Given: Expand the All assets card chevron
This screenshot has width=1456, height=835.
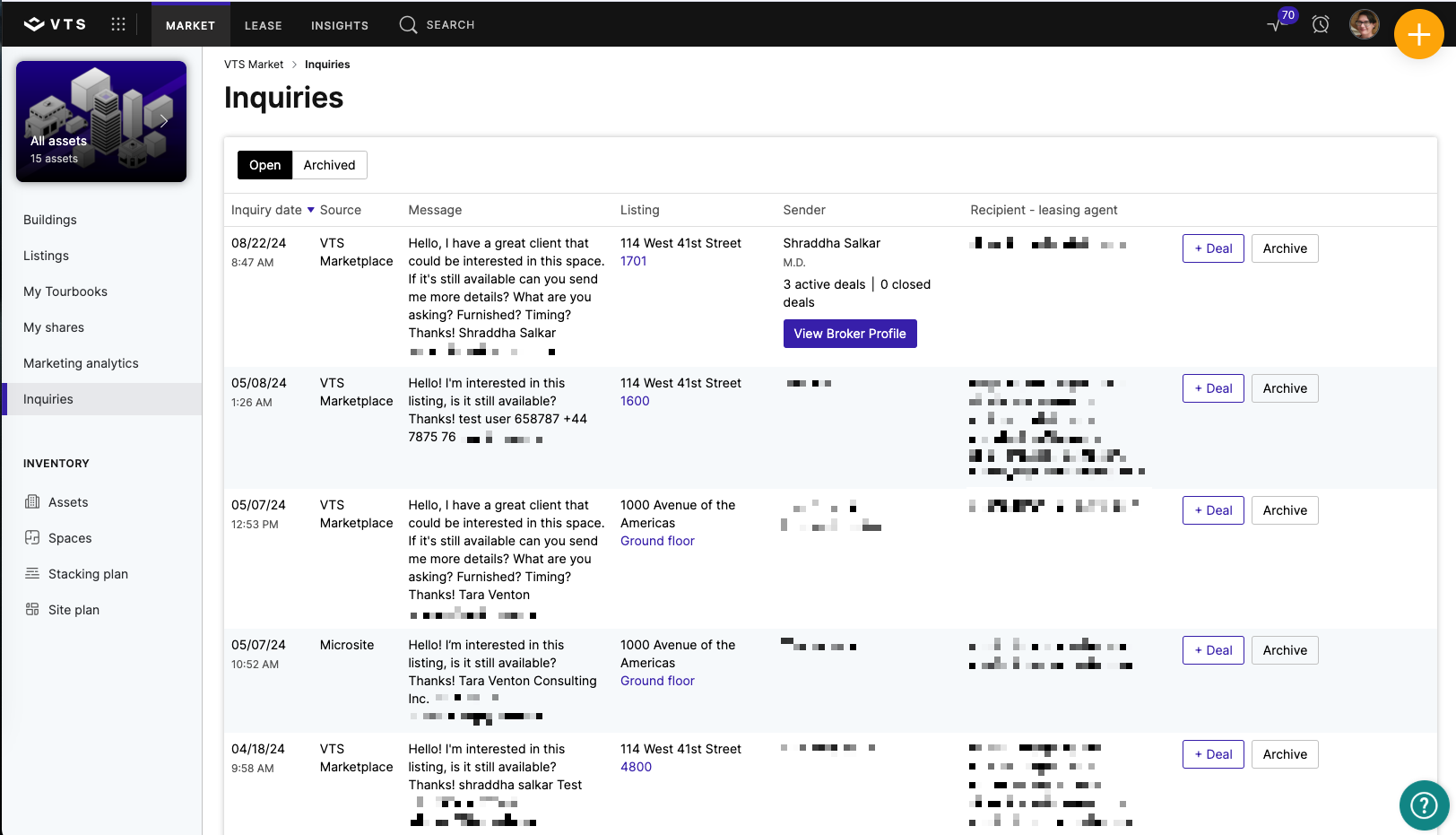Looking at the screenshot, I should [164, 121].
